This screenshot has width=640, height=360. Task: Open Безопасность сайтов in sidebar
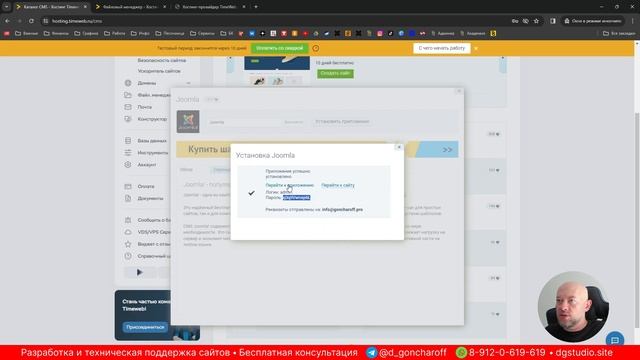click(162, 60)
